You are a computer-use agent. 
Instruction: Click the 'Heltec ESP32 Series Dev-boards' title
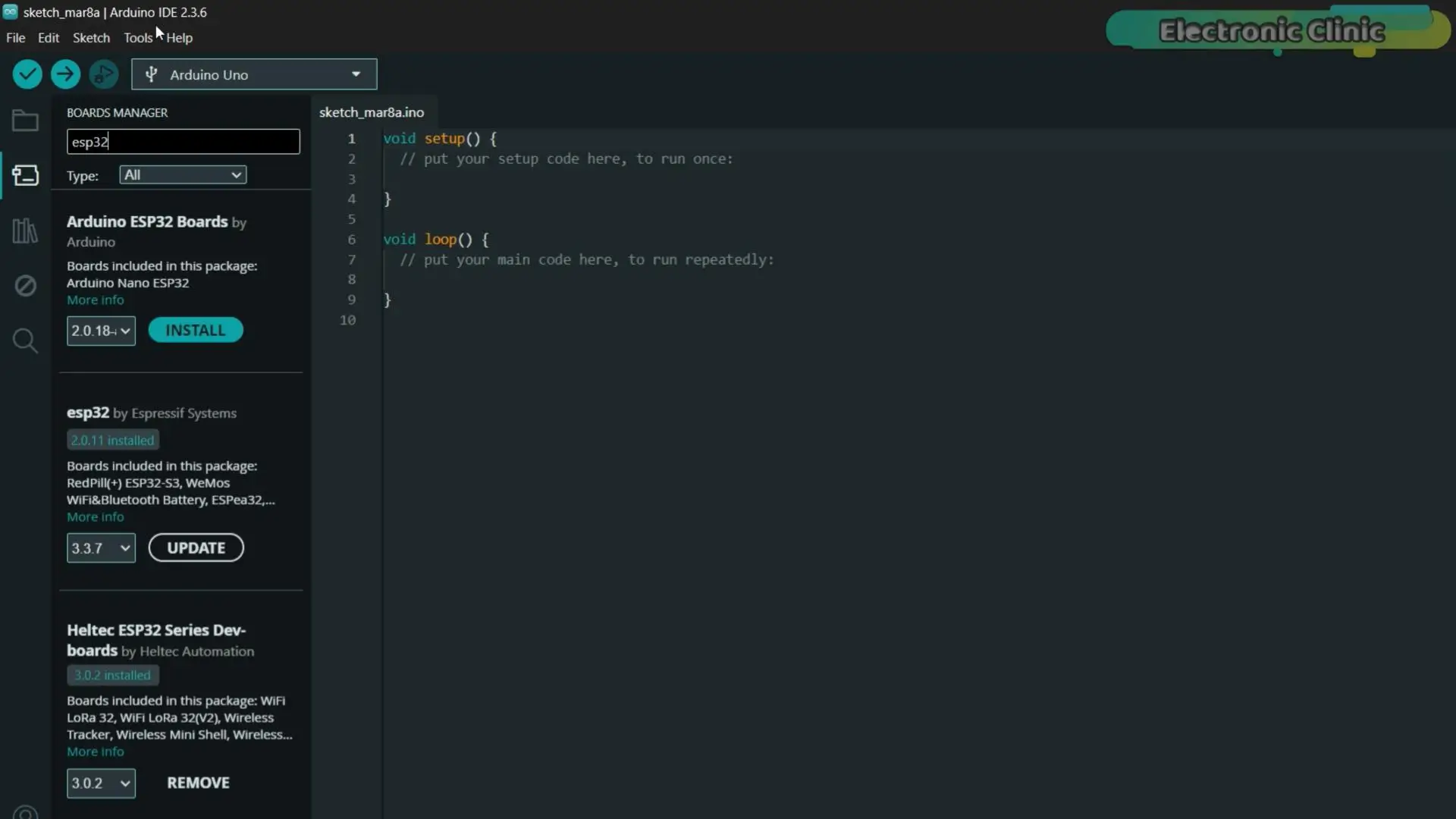[x=155, y=640]
